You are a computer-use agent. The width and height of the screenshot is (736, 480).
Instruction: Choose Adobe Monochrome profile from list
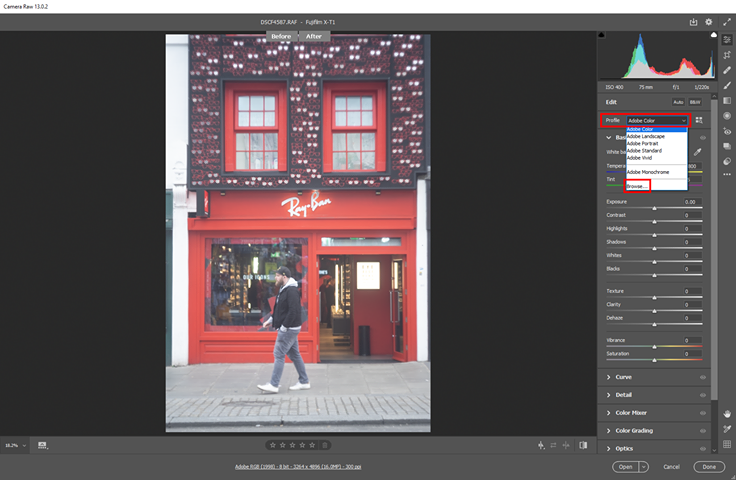[657, 172]
